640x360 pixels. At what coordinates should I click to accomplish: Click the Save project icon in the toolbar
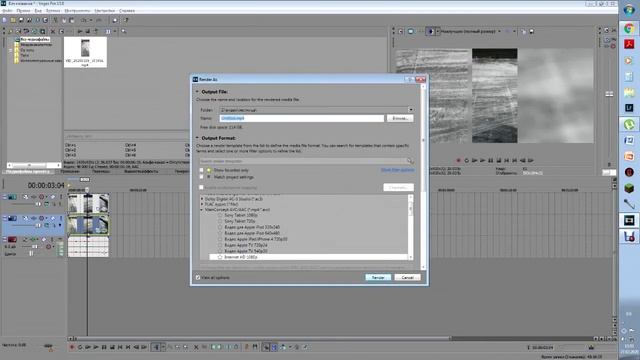point(21,20)
